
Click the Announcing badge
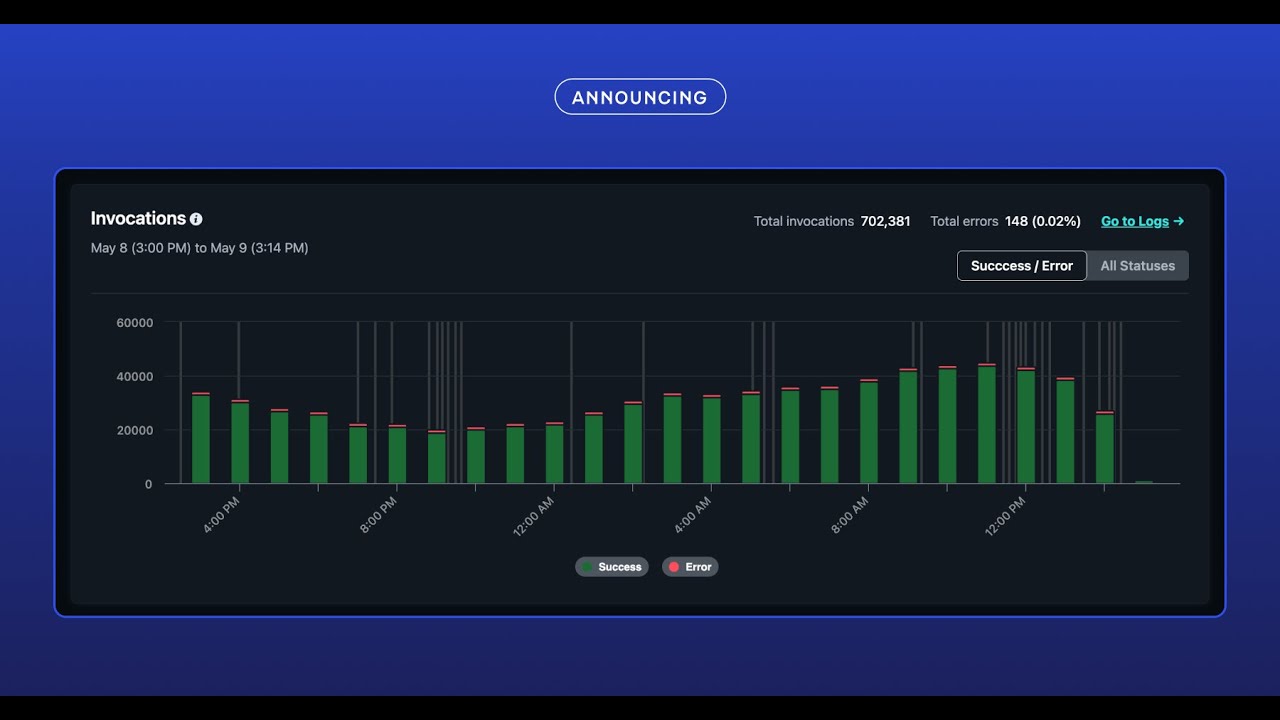(640, 97)
